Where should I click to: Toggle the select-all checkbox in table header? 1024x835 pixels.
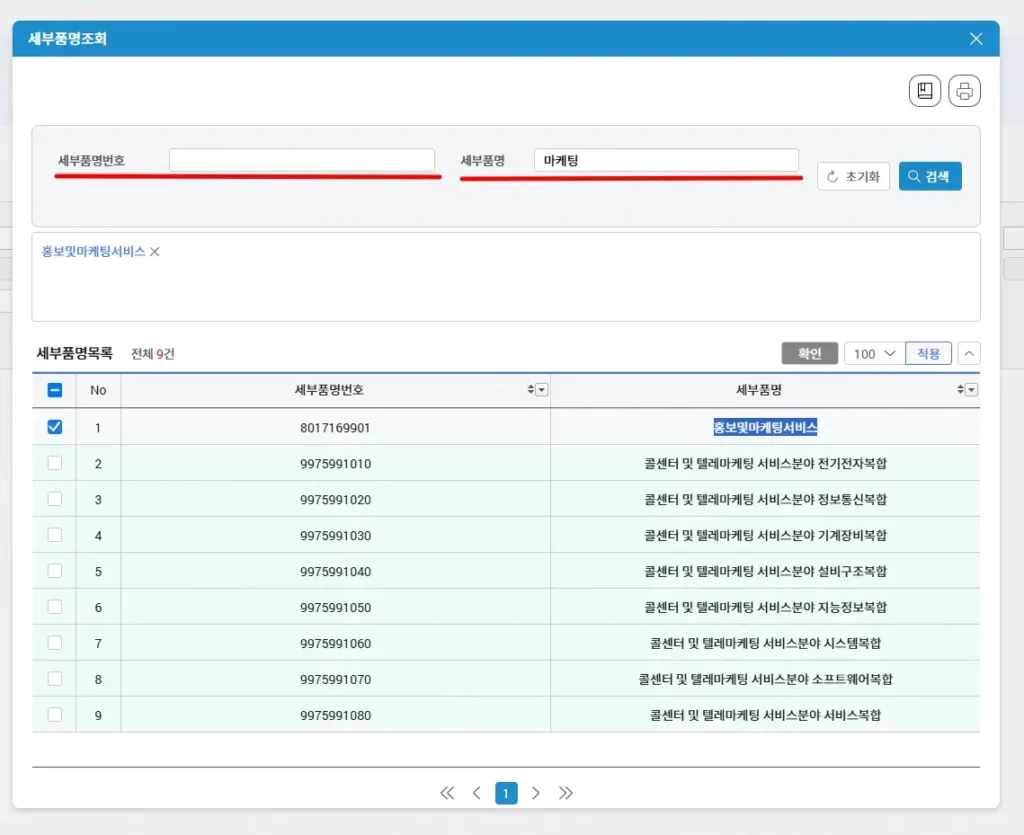point(55,390)
